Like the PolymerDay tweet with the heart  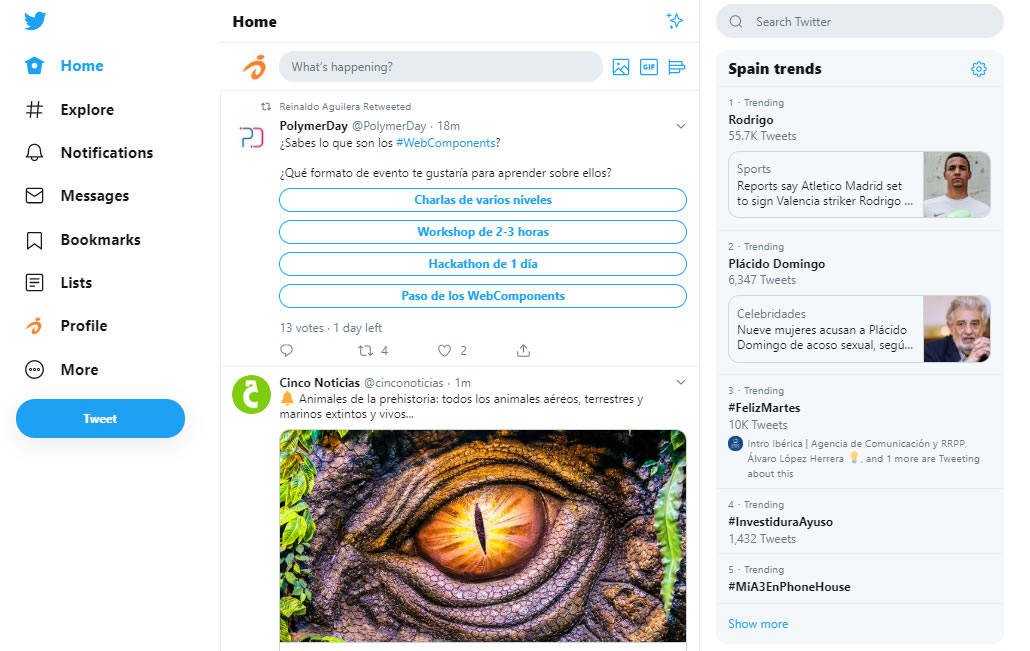click(443, 350)
